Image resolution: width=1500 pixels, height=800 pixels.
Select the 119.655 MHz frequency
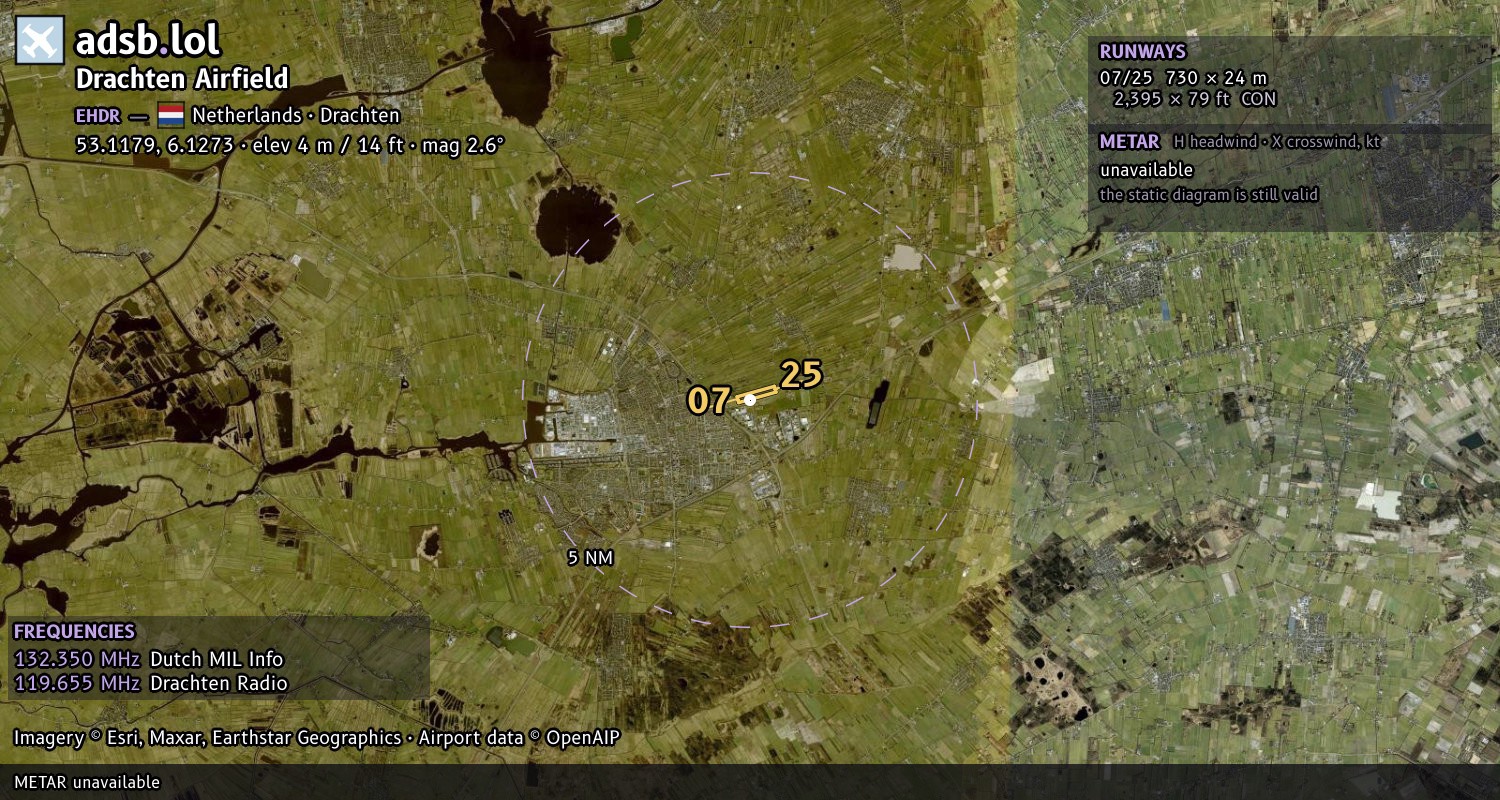pos(77,684)
